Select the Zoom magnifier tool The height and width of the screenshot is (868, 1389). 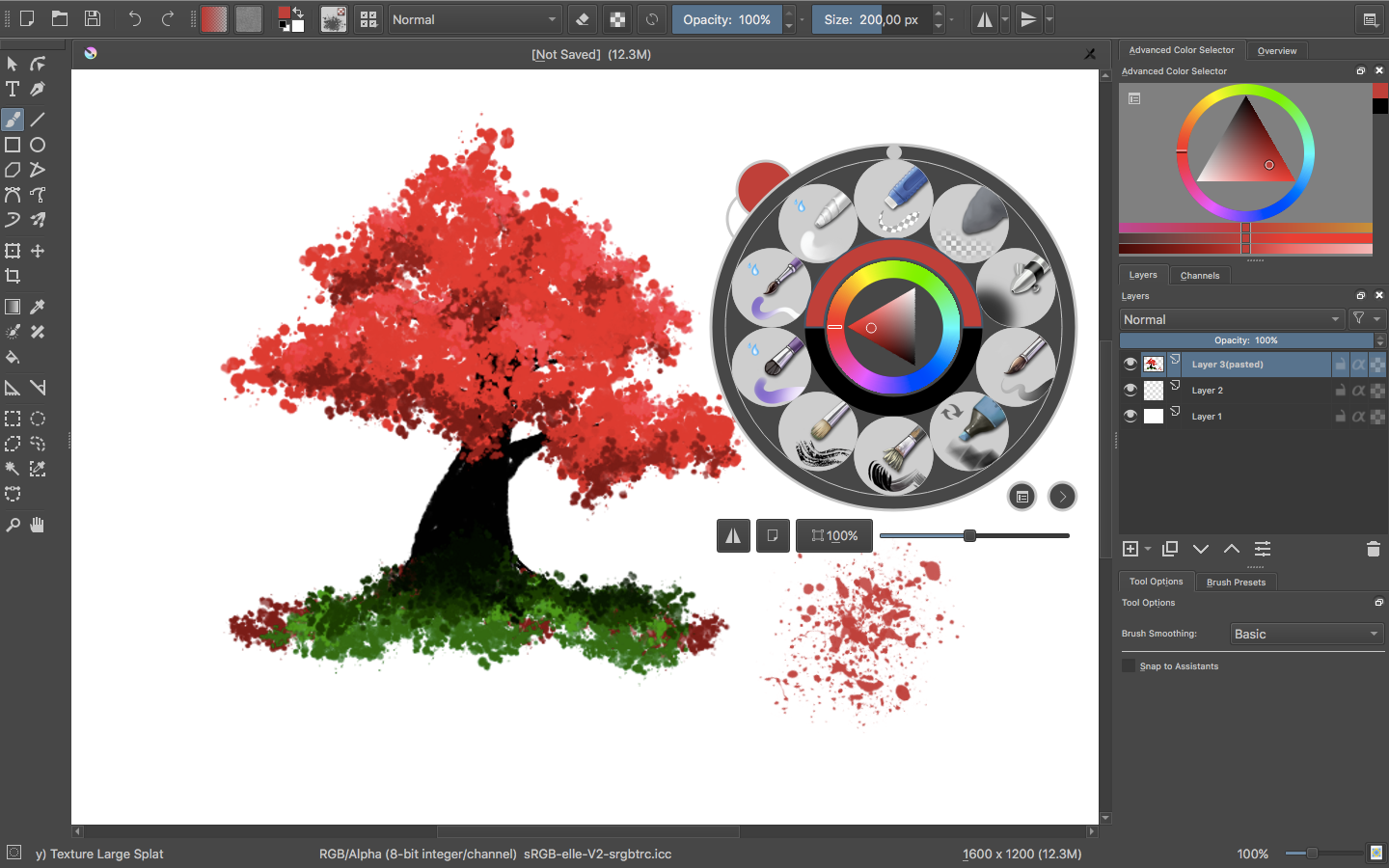[x=13, y=526]
